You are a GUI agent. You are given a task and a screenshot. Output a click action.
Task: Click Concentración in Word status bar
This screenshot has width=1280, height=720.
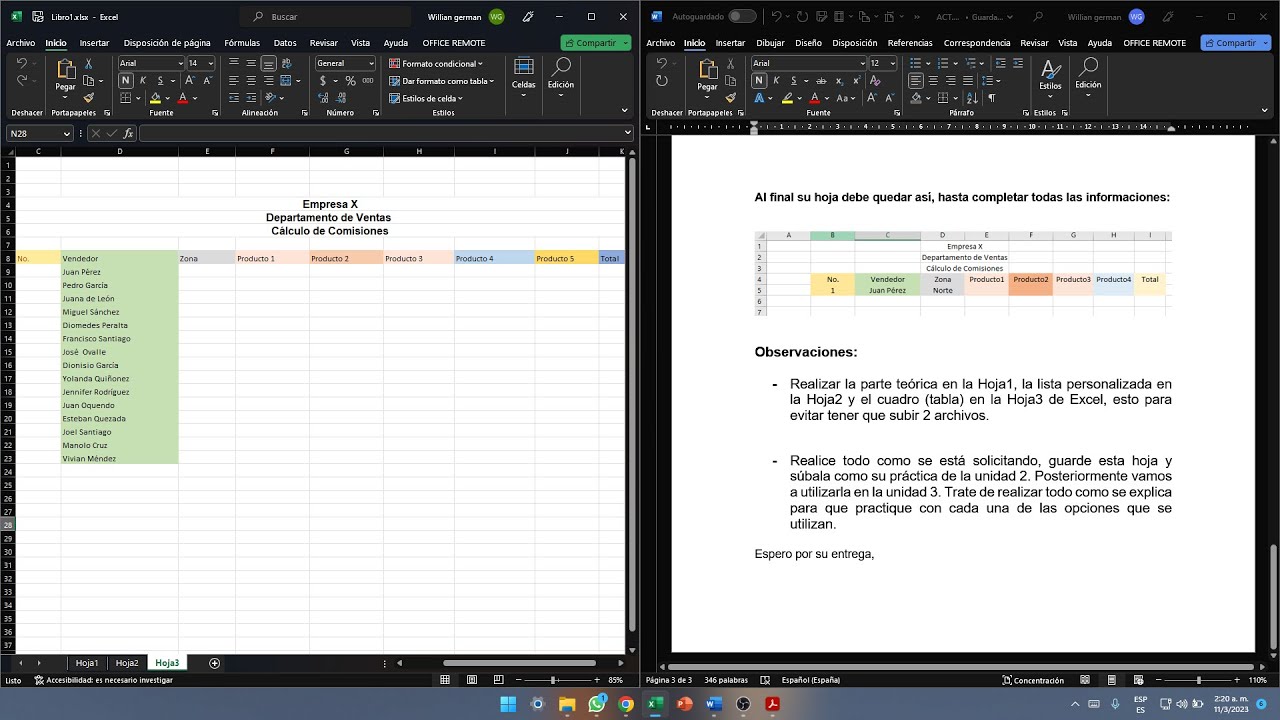pyautogui.click(x=1034, y=680)
